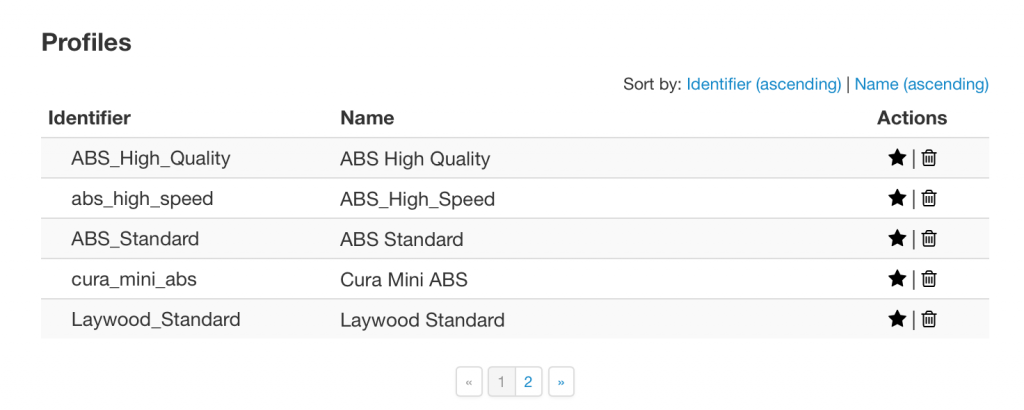This screenshot has width=1024, height=410.
Task: Click the next page arrow
Action: 561,382
